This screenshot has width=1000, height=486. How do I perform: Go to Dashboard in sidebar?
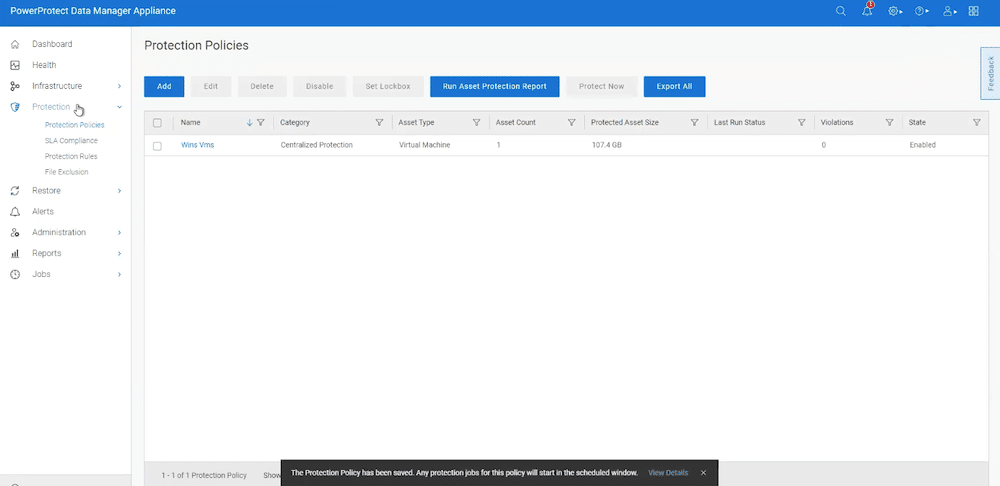click(52, 44)
